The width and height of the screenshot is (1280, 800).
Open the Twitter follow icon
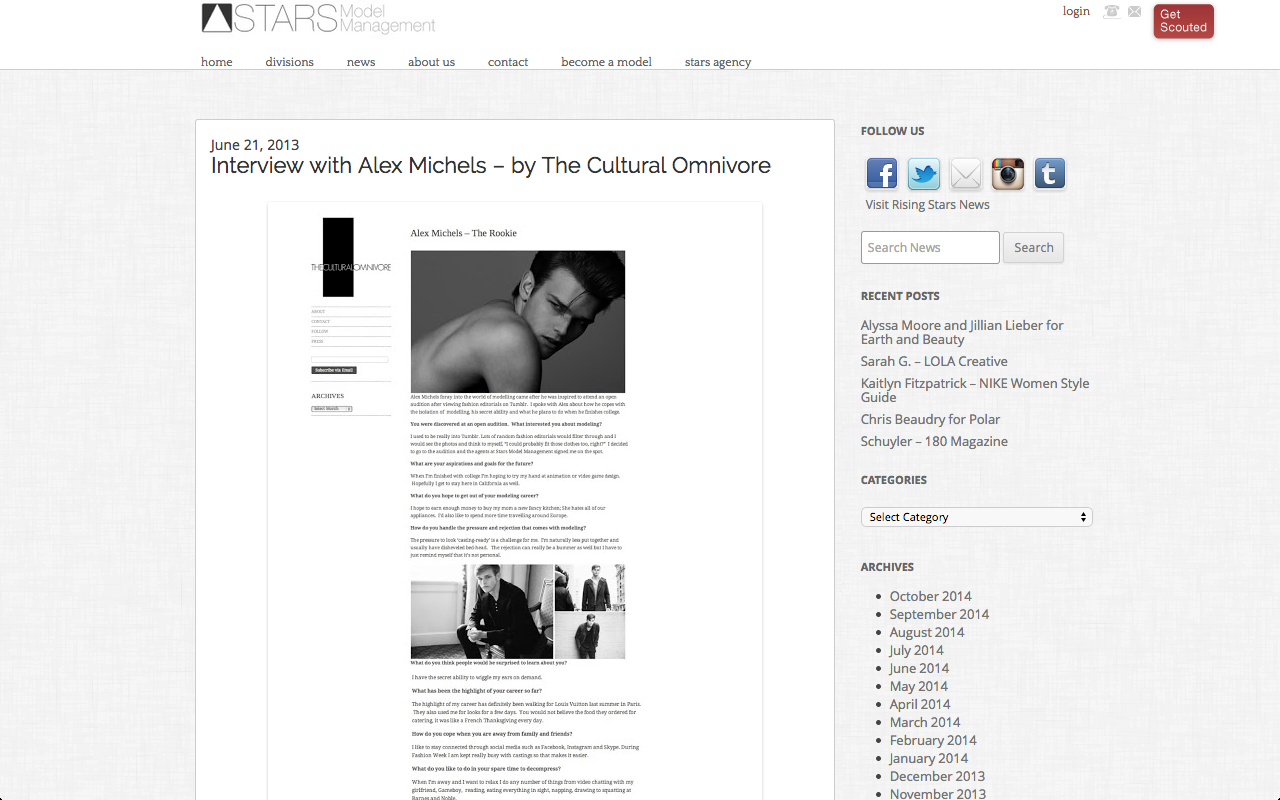(x=924, y=174)
